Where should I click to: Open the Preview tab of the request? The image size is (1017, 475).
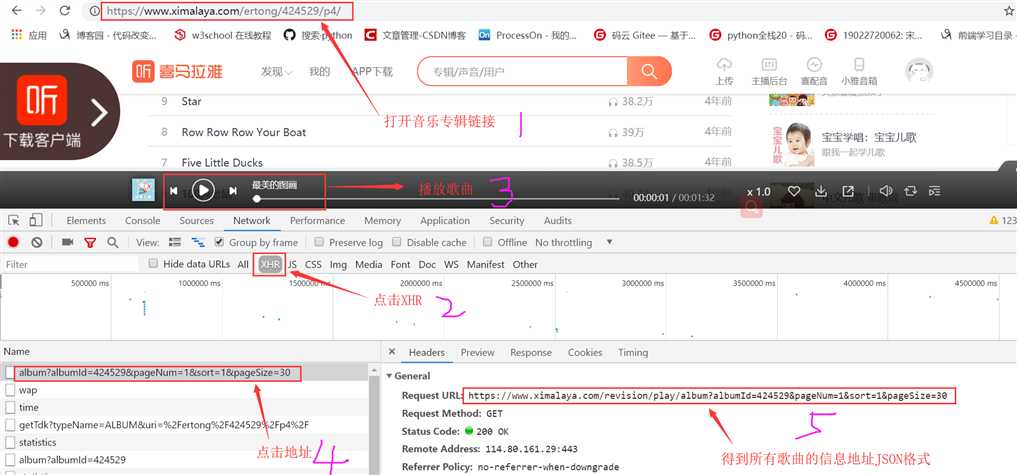477,352
